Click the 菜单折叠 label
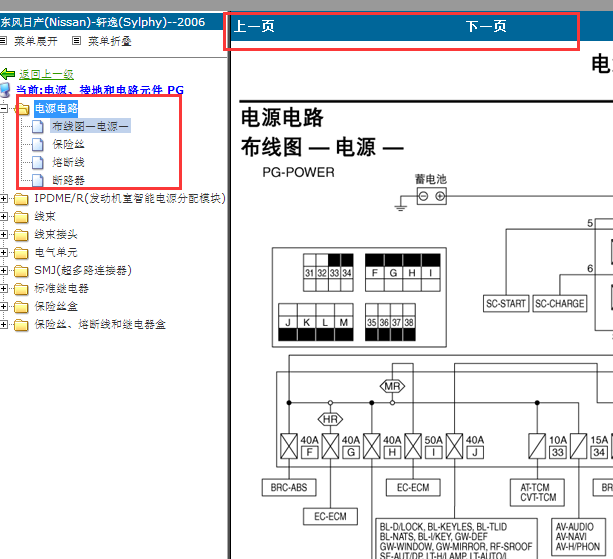 (x=110, y=41)
